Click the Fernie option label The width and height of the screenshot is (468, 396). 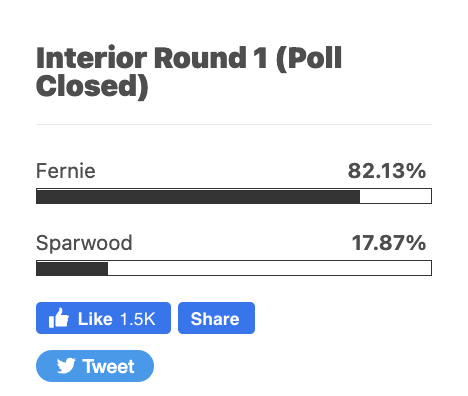point(66,171)
